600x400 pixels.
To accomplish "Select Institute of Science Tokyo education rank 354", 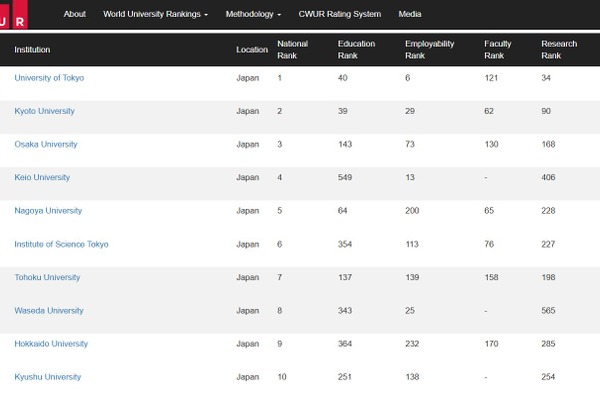I will point(345,244).
